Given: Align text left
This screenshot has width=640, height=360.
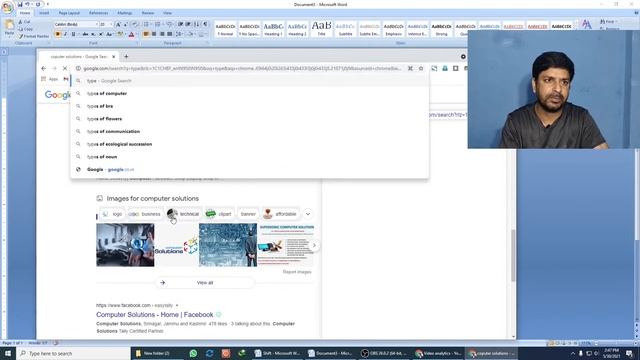Looking at the screenshot, I should pyautogui.click(x=146, y=34).
